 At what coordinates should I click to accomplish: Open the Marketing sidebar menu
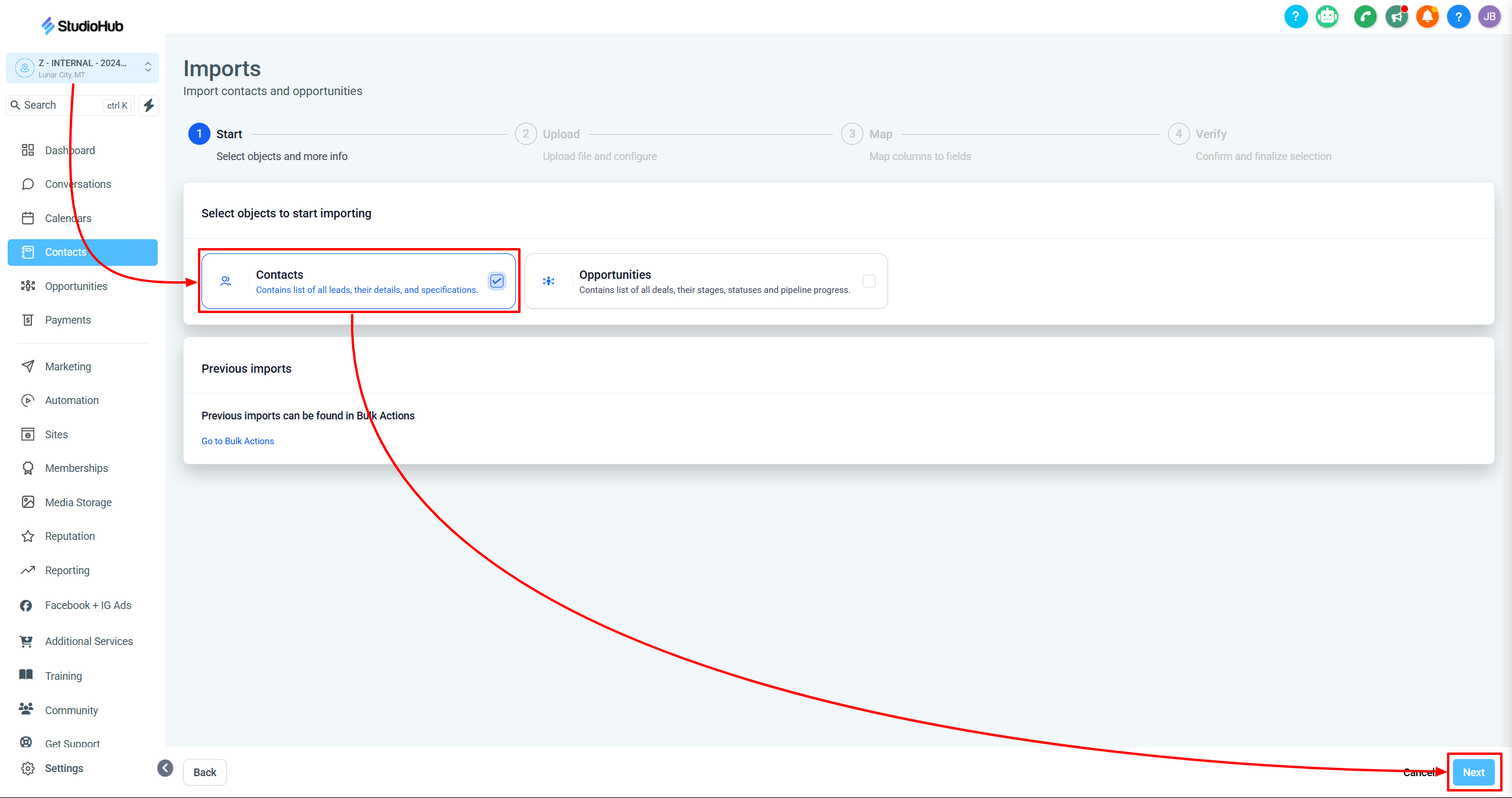pos(68,366)
